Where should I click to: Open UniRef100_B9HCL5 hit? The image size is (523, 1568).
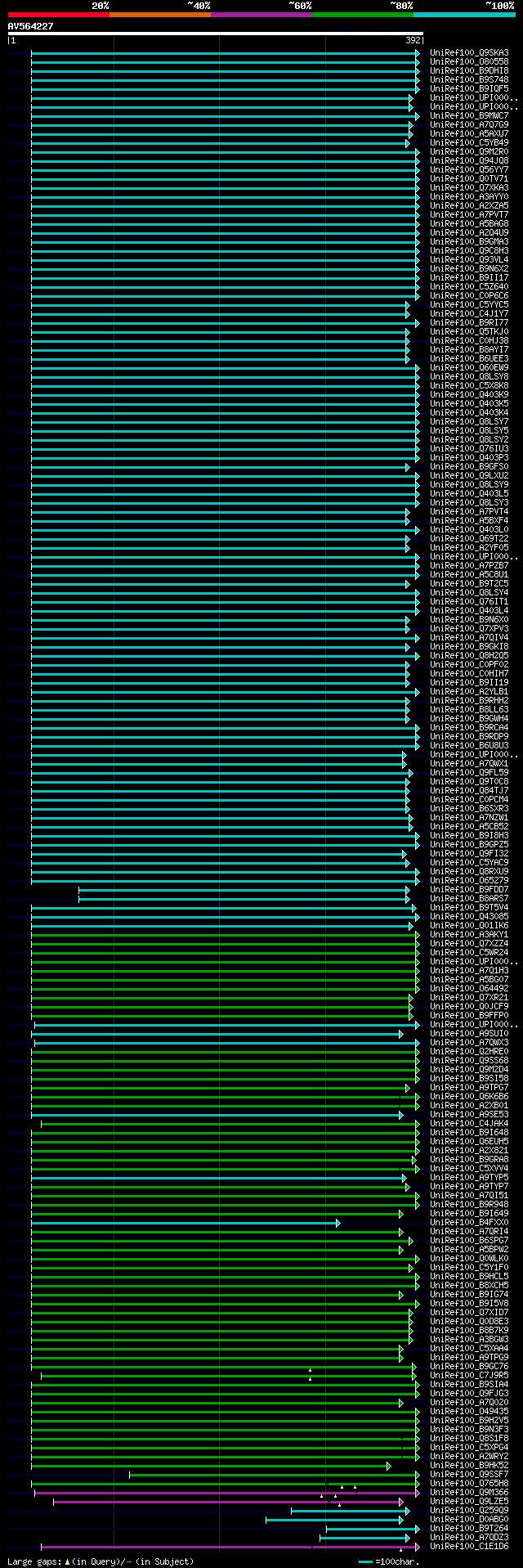click(x=469, y=1276)
